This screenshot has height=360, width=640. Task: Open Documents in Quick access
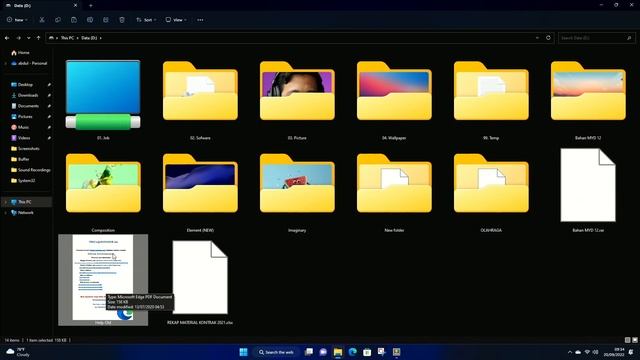pos(28,106)
